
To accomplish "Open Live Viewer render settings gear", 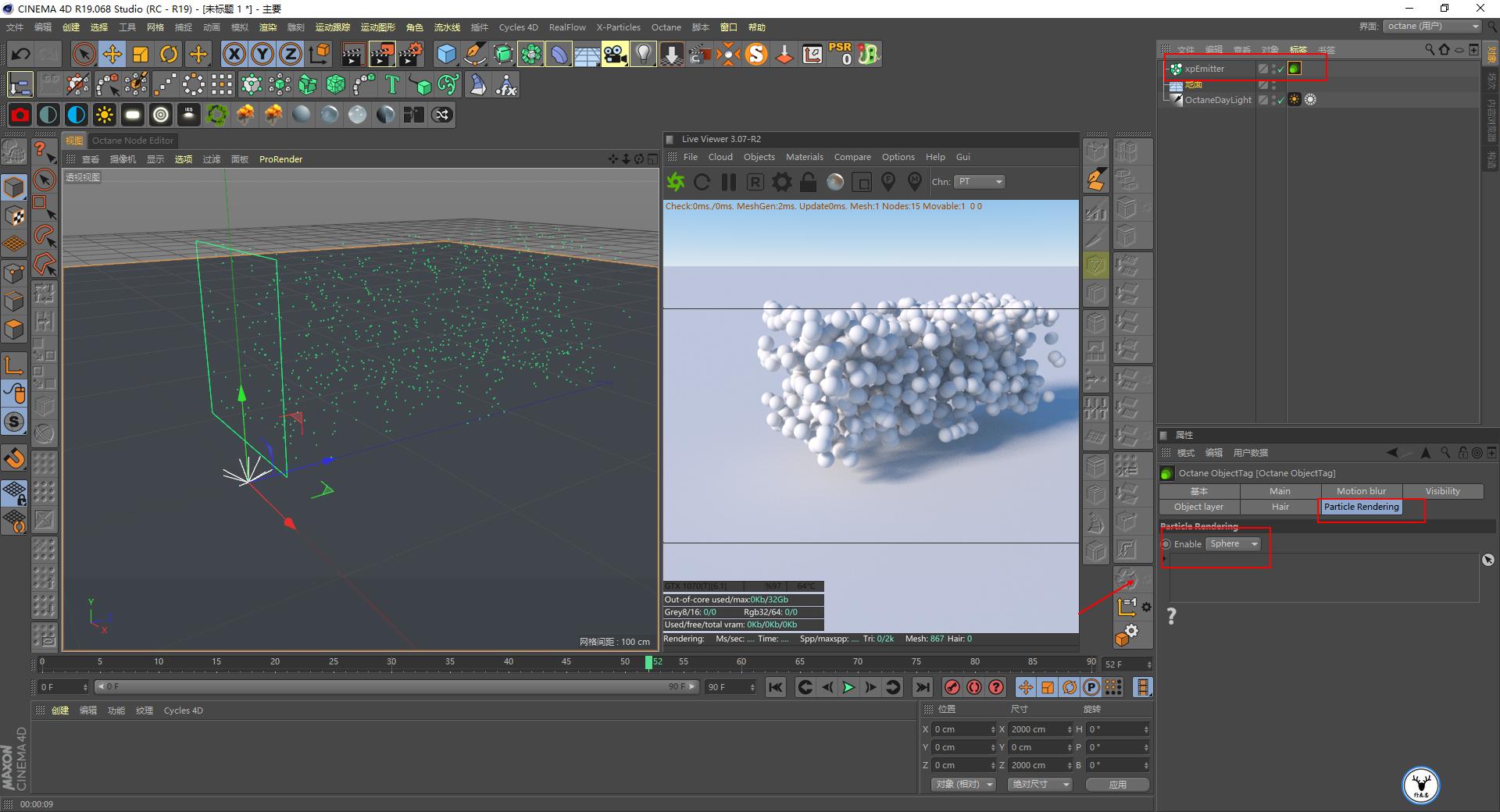I will pos(780,181).
